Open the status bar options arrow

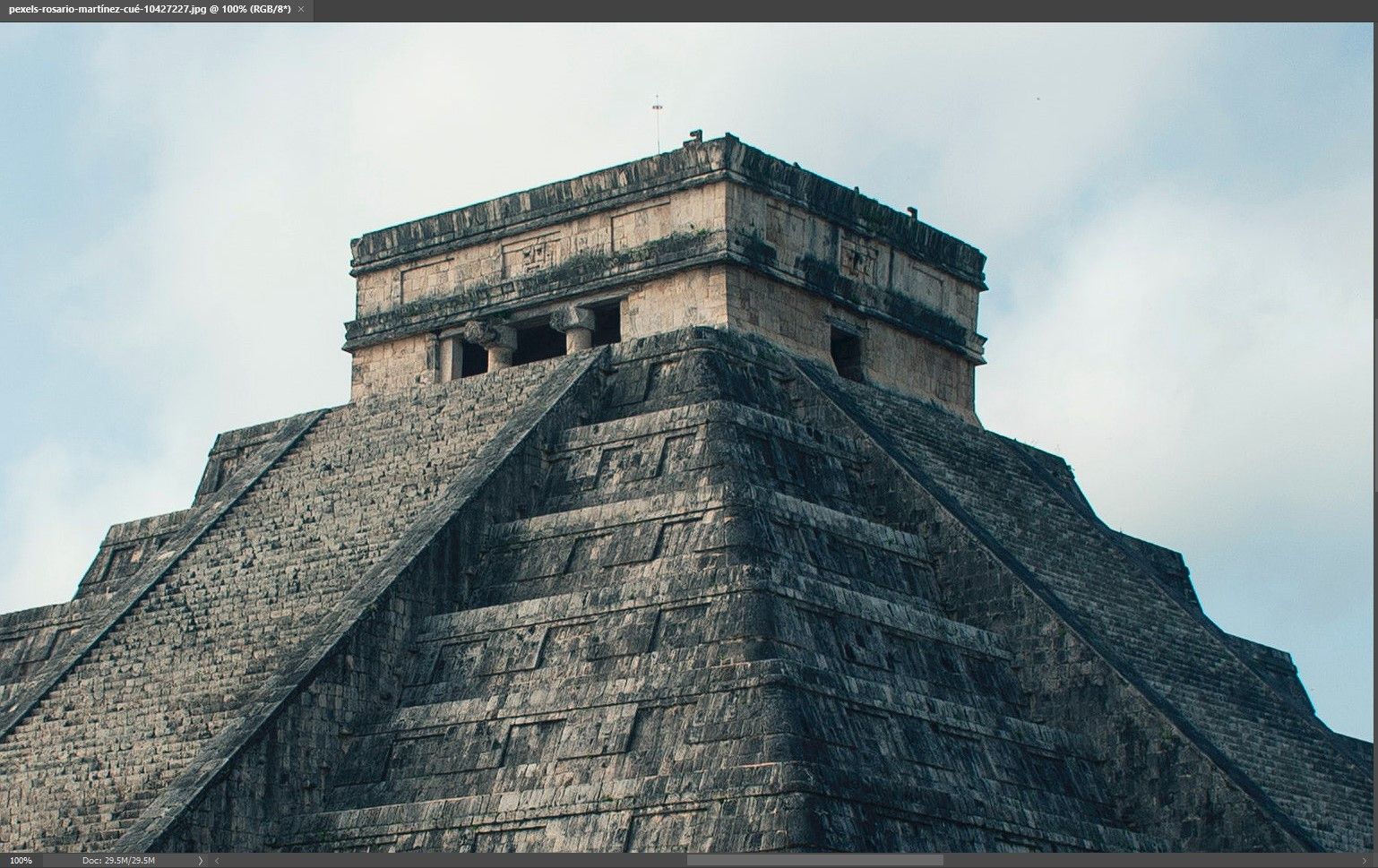200,861
